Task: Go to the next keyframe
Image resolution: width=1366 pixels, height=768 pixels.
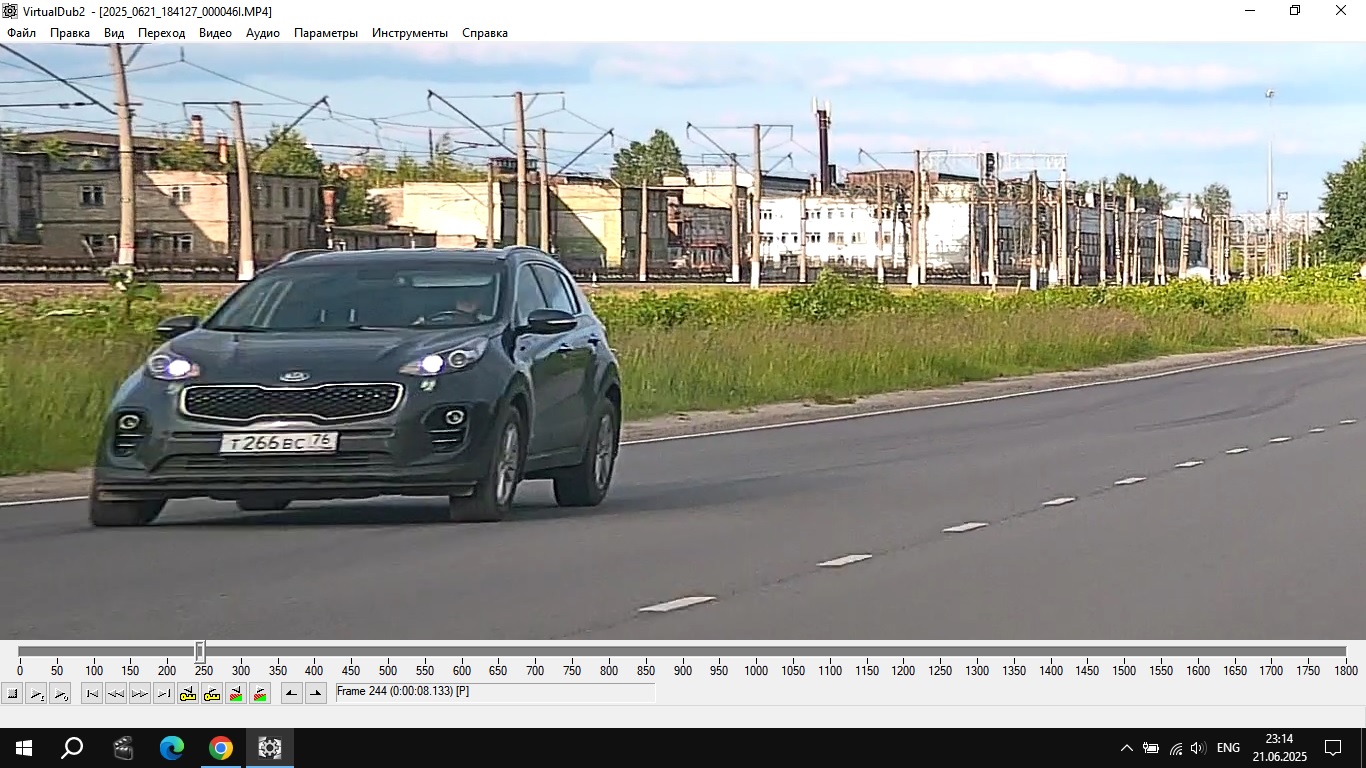Action: pyautogui.click(x=212, y=693)
